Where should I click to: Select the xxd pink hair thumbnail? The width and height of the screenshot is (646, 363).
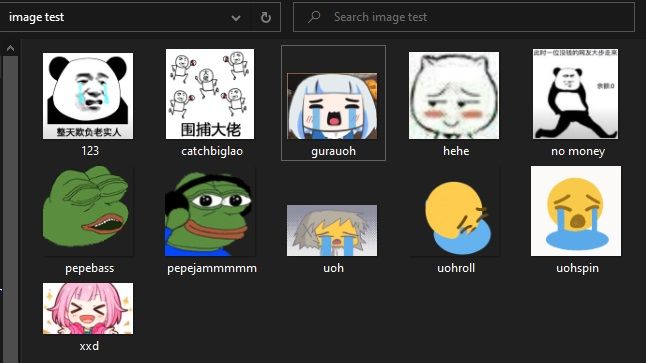tap(88, 308)
